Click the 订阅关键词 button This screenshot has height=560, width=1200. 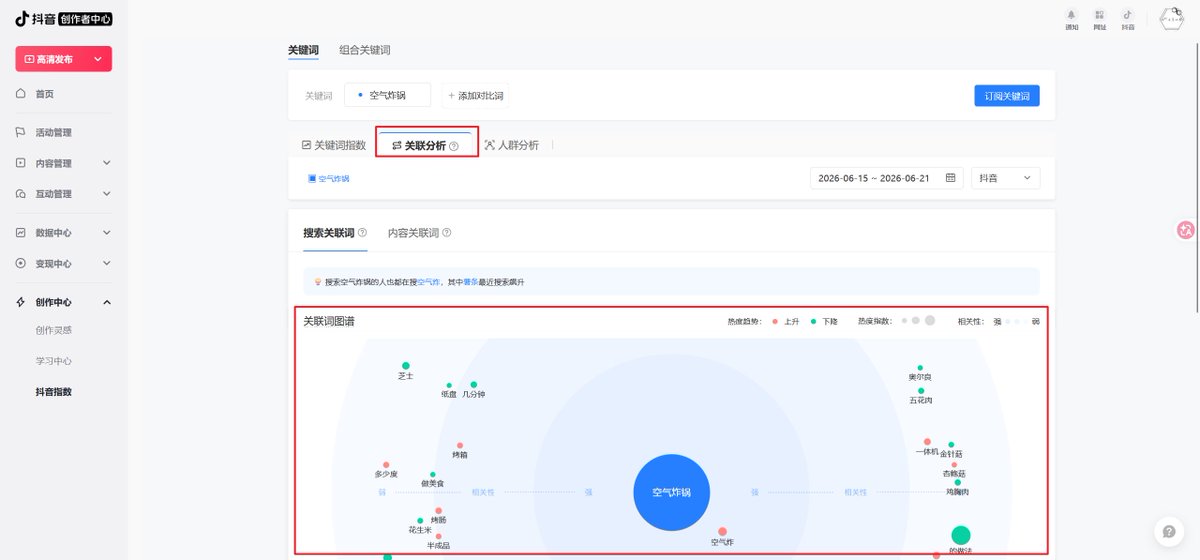point(1007,95)
